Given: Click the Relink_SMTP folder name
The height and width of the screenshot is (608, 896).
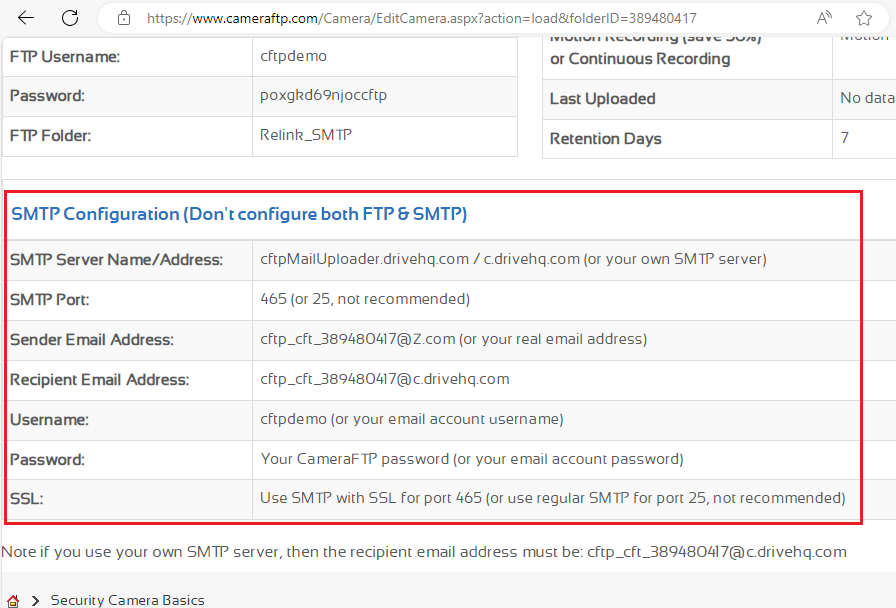Looking at the screenshot, I should [x=306, y=135].
